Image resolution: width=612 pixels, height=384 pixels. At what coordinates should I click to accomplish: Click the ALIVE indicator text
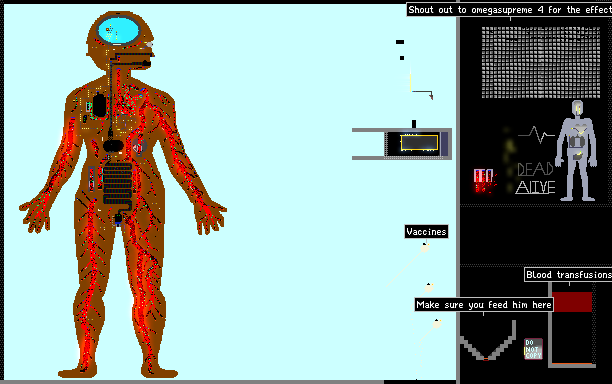536,187
